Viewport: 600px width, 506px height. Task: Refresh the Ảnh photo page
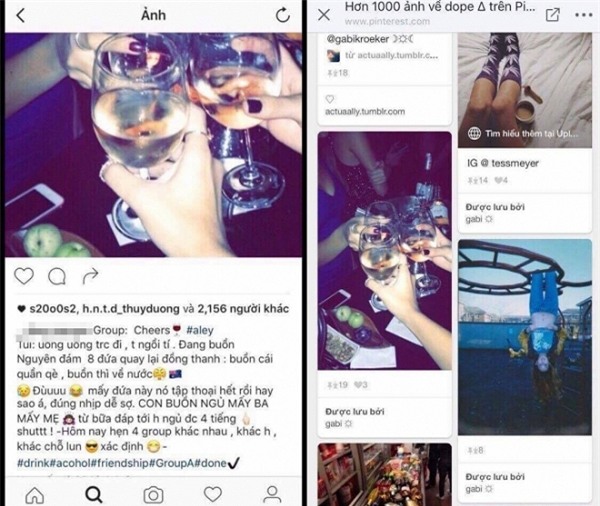[x=283, y=15]
